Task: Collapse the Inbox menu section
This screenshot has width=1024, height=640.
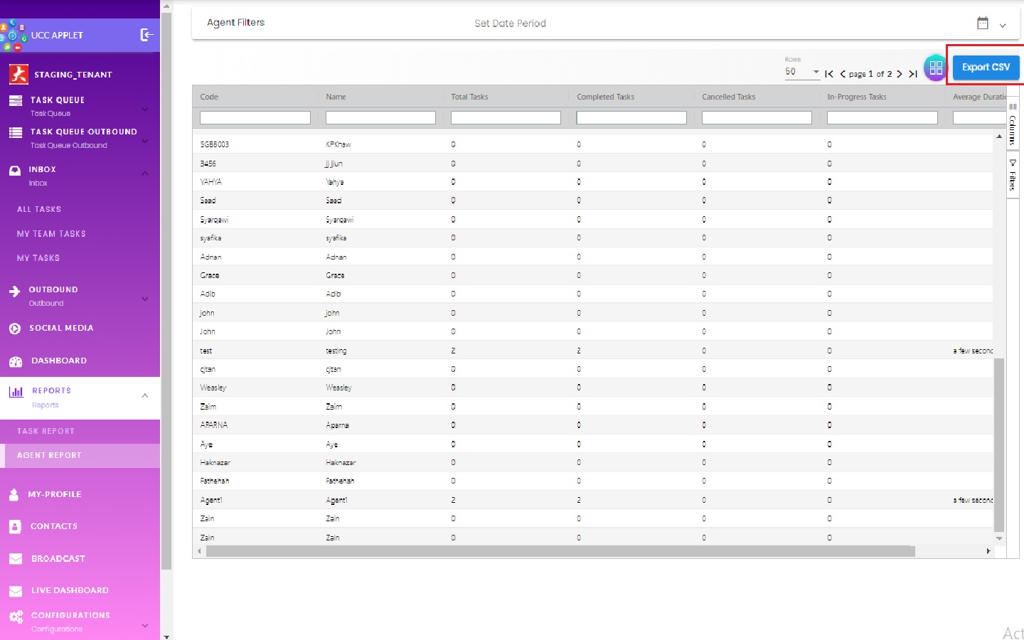Action: click(144, 174)
